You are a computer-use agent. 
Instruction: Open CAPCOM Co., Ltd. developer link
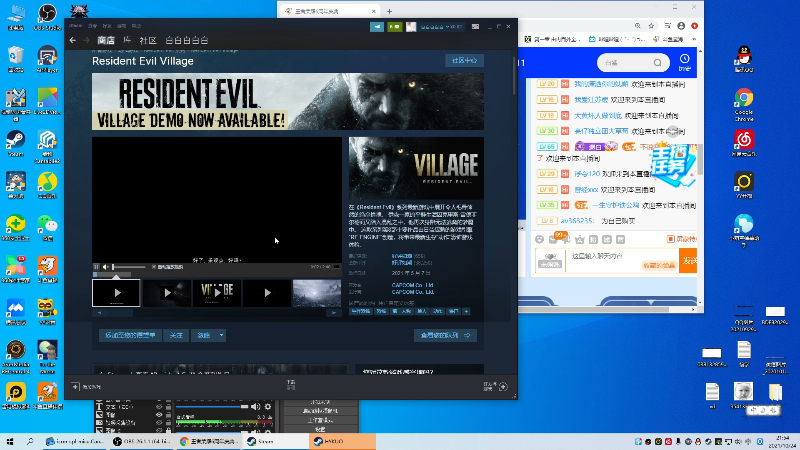click(x=412, y=285)
